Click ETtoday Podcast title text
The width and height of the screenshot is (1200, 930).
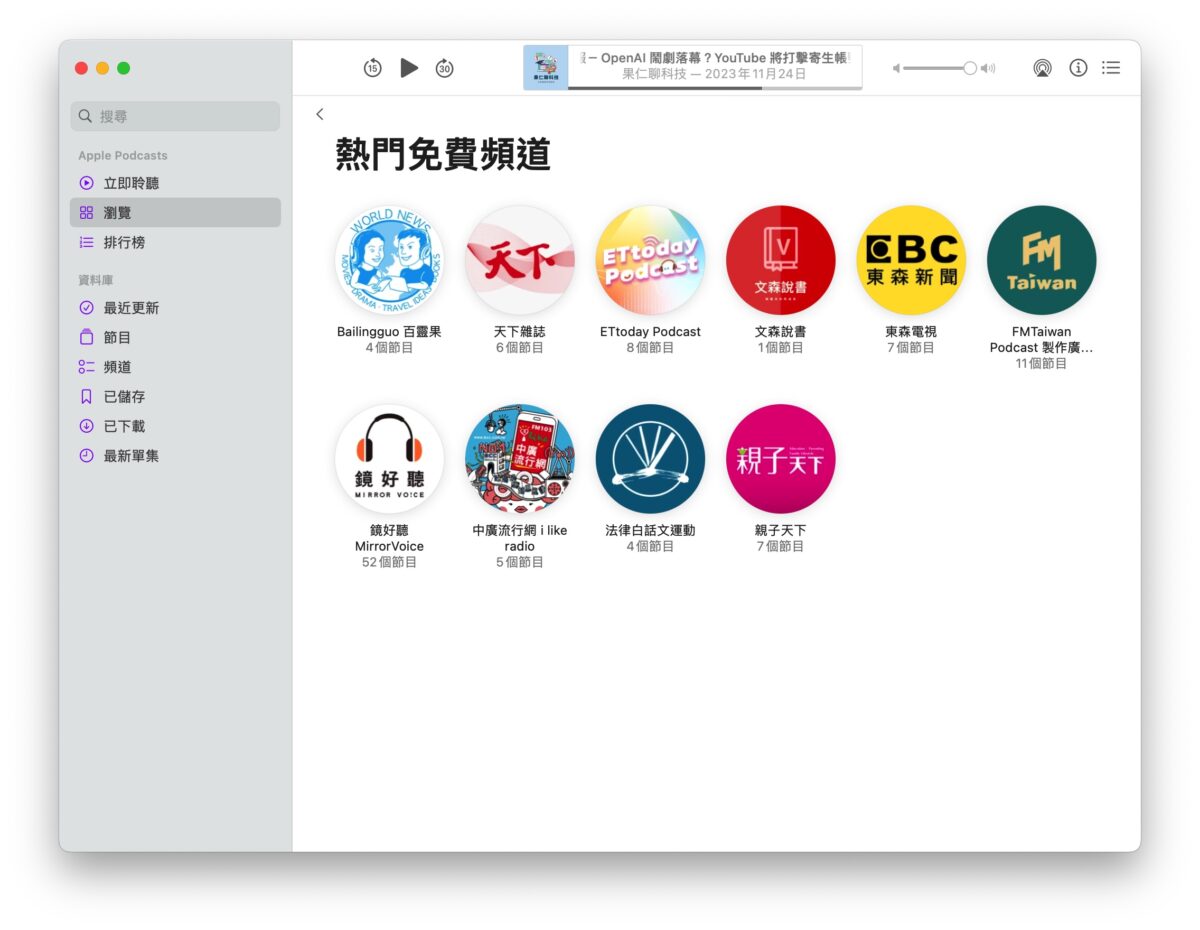[650, 332]
